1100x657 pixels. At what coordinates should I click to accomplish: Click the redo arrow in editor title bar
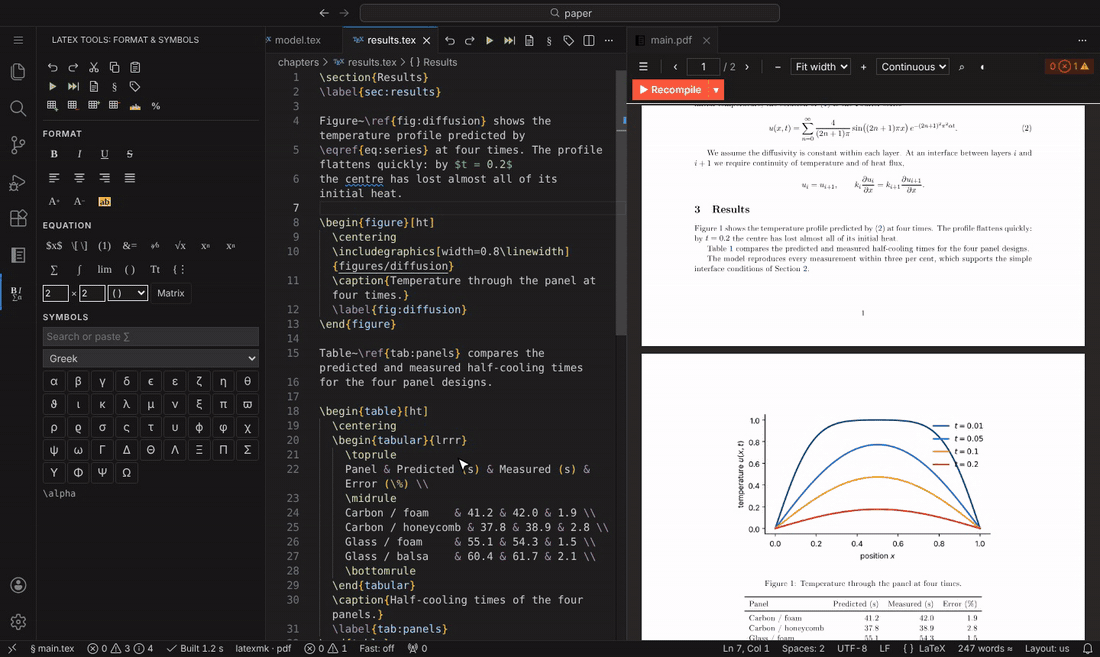(x=469, y=41)
